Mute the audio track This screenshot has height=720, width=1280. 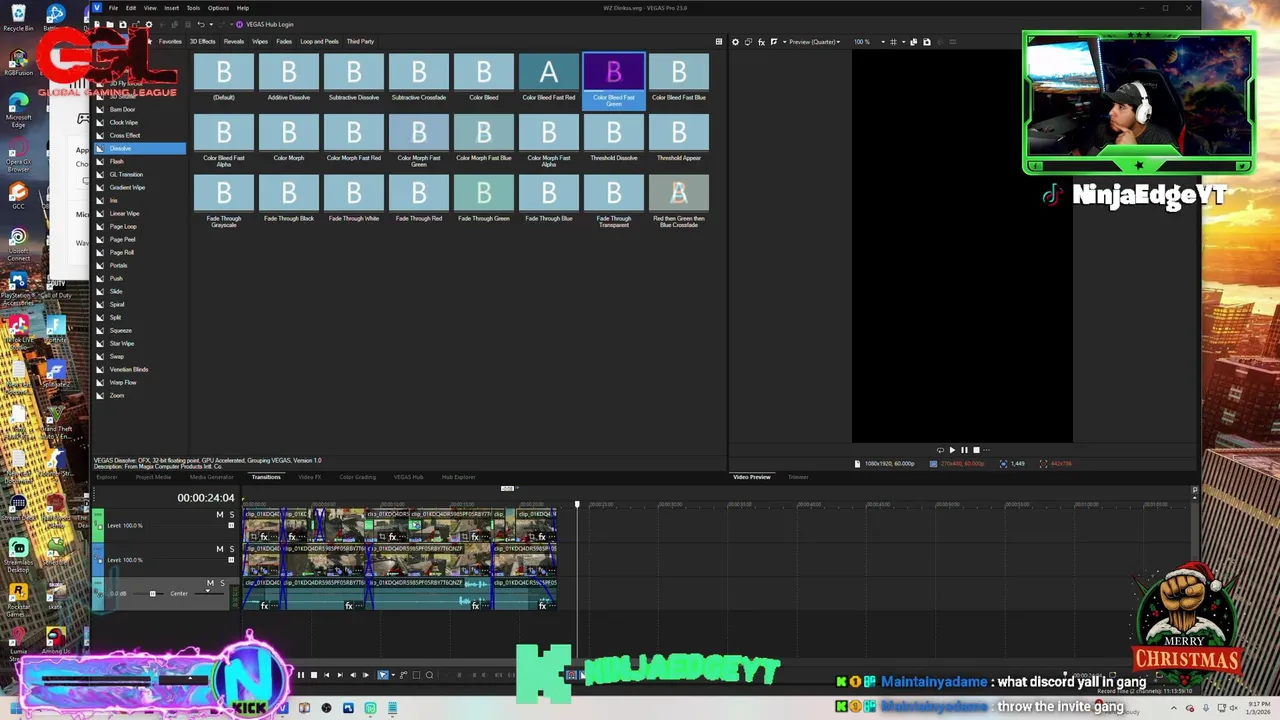(x=210, y=583)
